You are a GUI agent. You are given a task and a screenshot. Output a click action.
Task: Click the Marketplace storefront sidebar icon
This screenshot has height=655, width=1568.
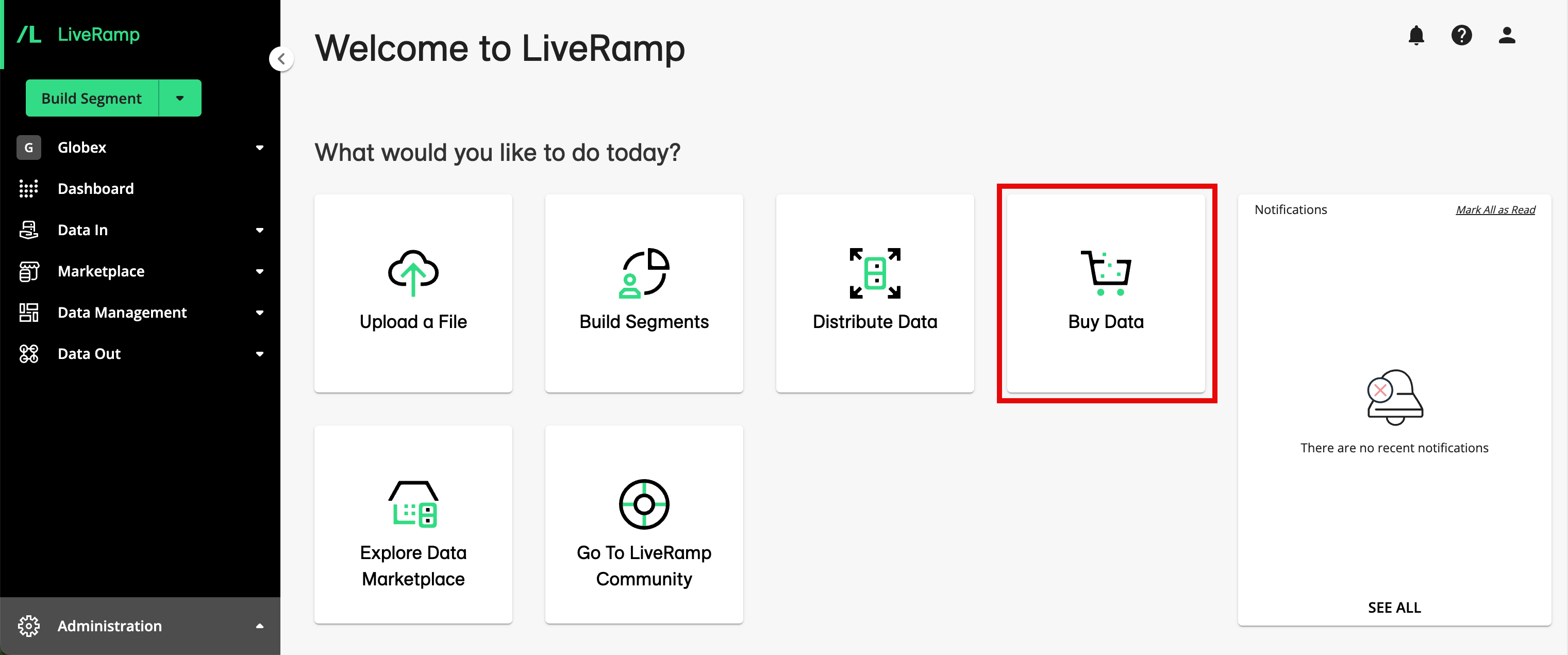29,271
